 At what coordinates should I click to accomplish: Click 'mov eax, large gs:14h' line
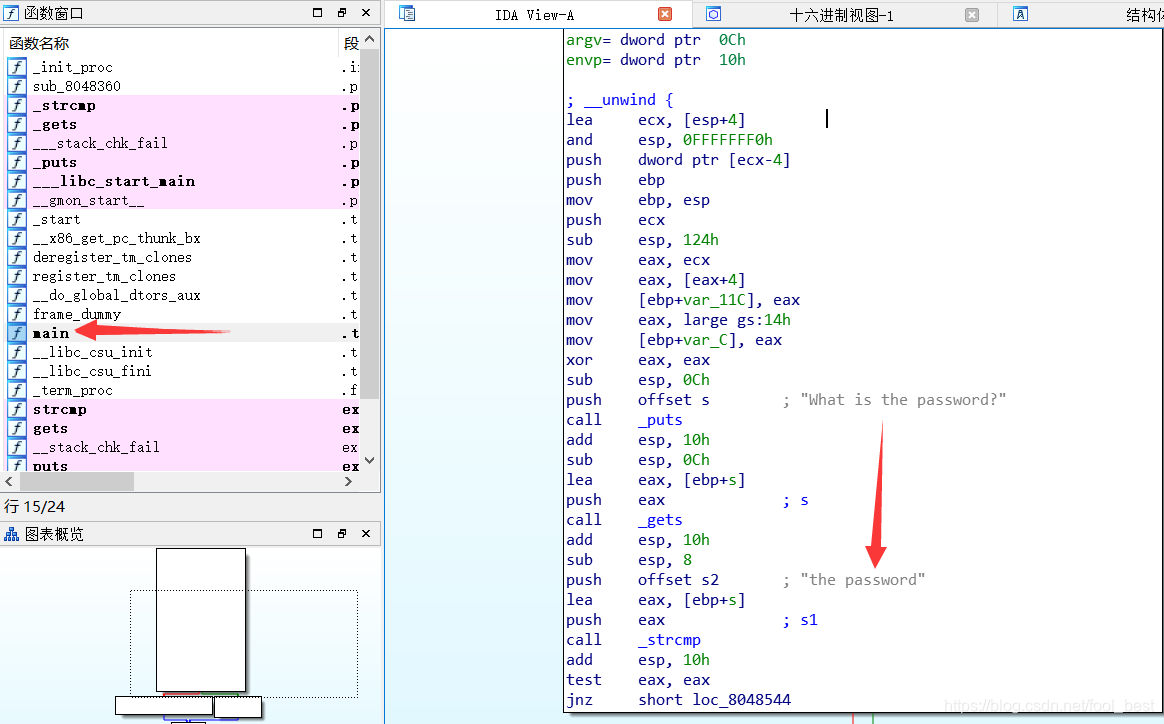pyautogui.click(x=679, y=320)
